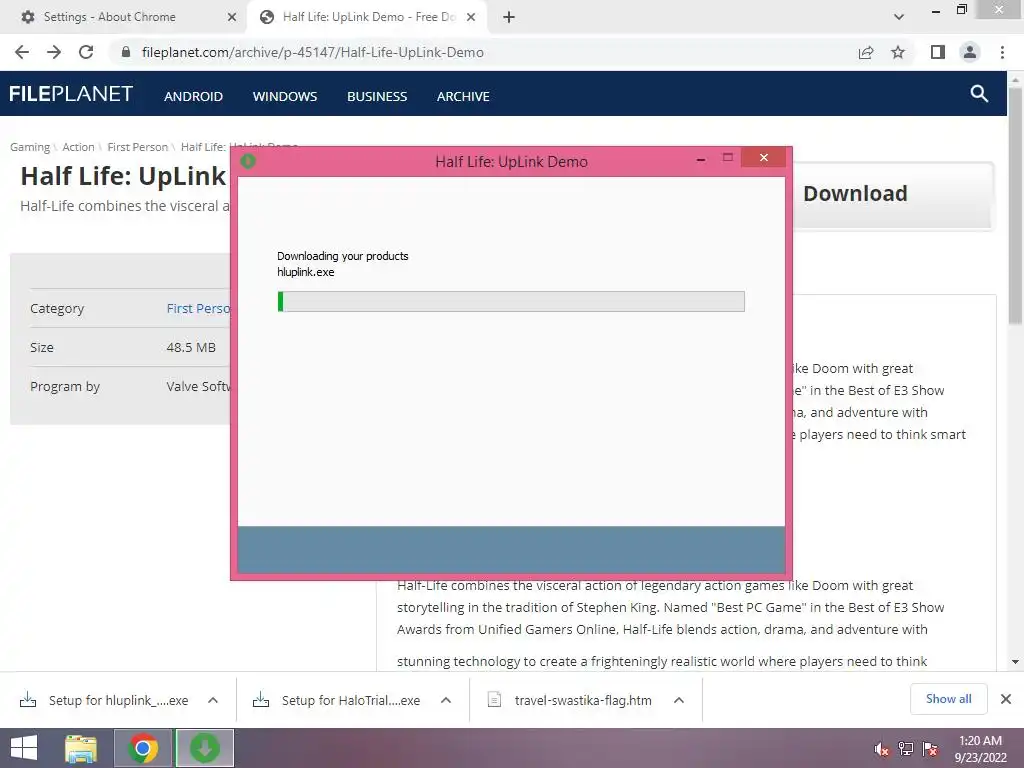
Task: Click the FILEPLANET logo
Action: [x=71, y=93]
